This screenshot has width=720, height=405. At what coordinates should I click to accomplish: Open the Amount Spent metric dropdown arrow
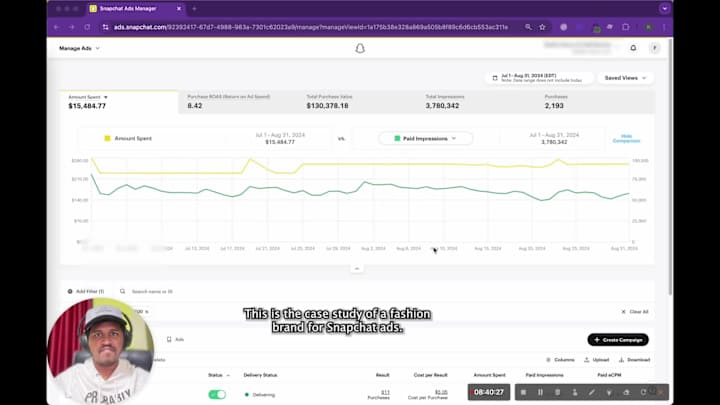pos(106,97)
